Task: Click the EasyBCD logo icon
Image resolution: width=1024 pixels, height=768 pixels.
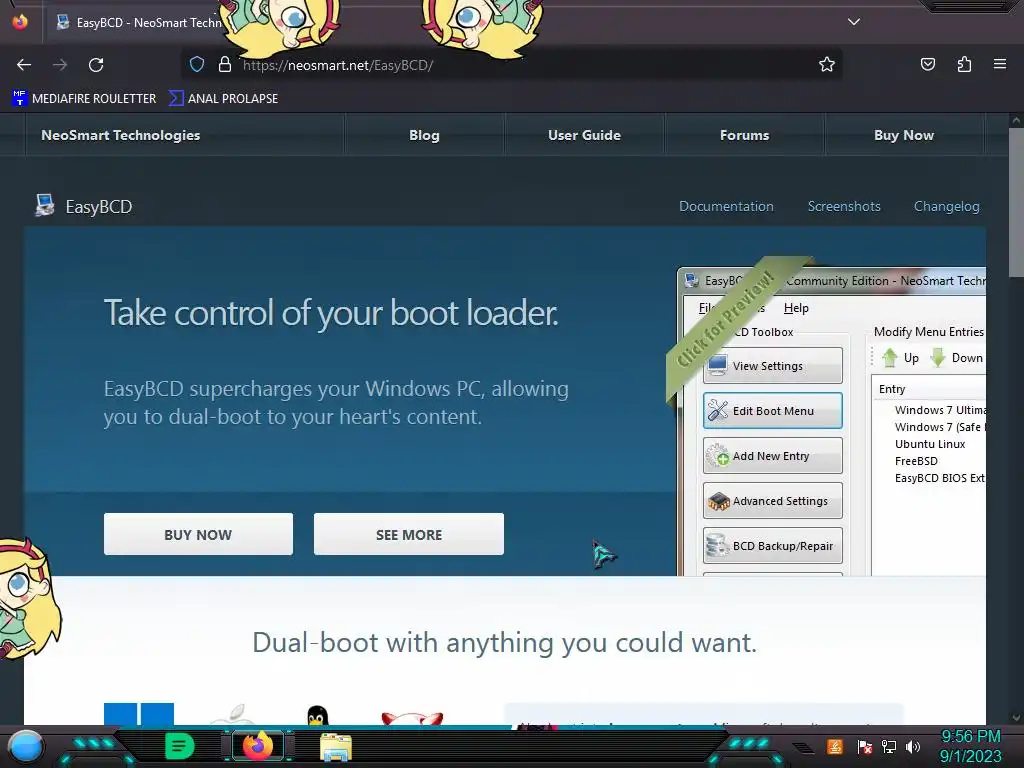Action: pos(44,205)
